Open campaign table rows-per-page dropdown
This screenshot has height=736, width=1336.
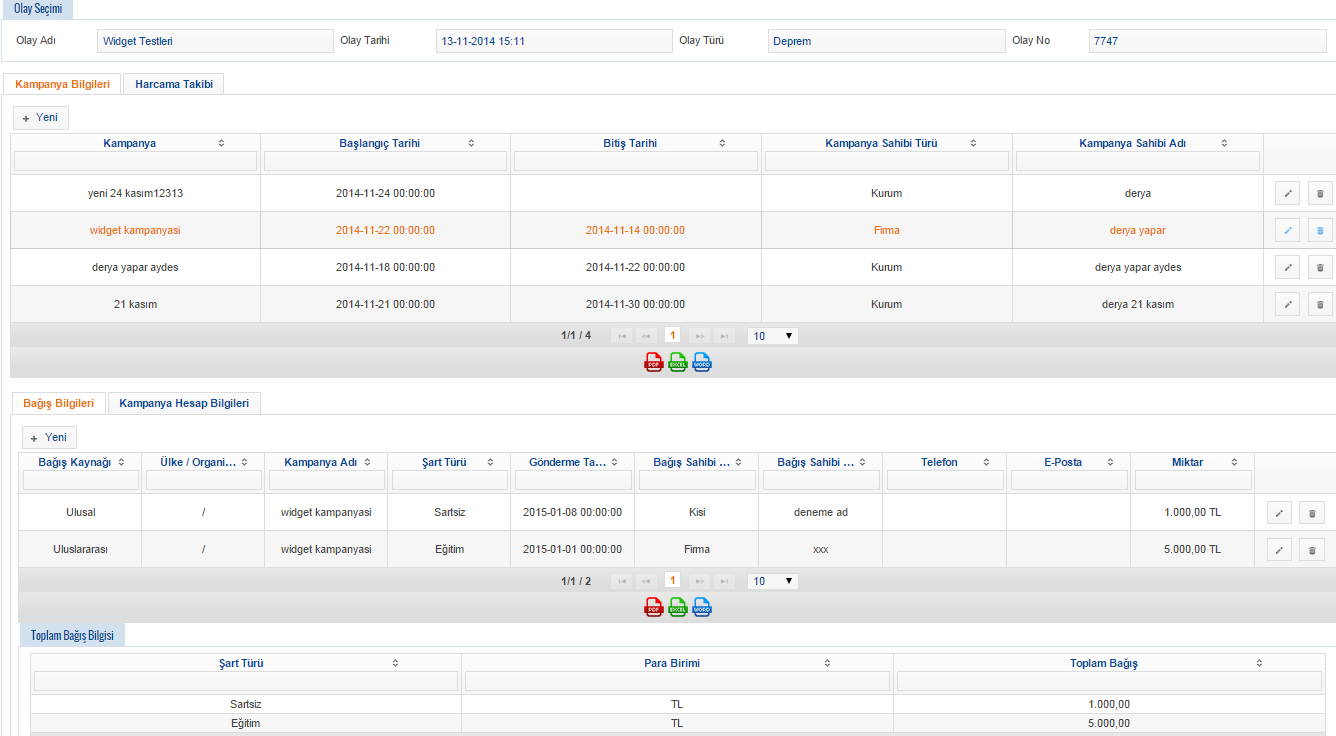tap(773, 336)
